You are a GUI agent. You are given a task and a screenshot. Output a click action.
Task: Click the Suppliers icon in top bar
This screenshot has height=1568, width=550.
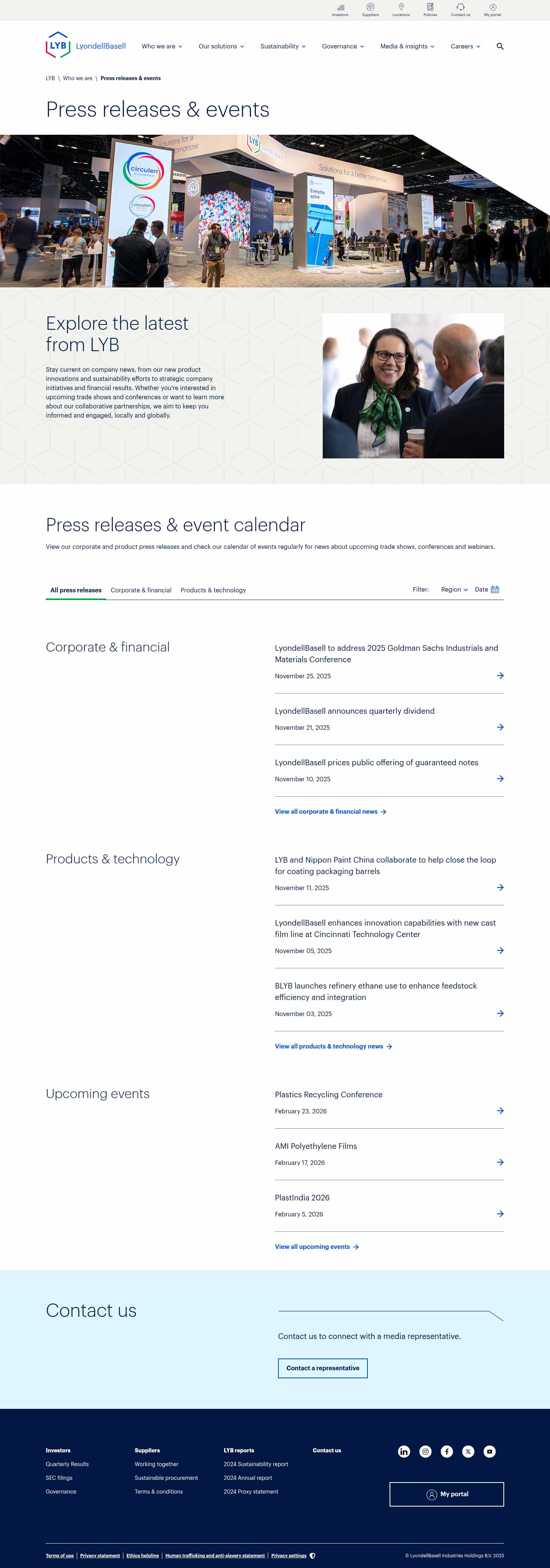[x=370, y=7]
